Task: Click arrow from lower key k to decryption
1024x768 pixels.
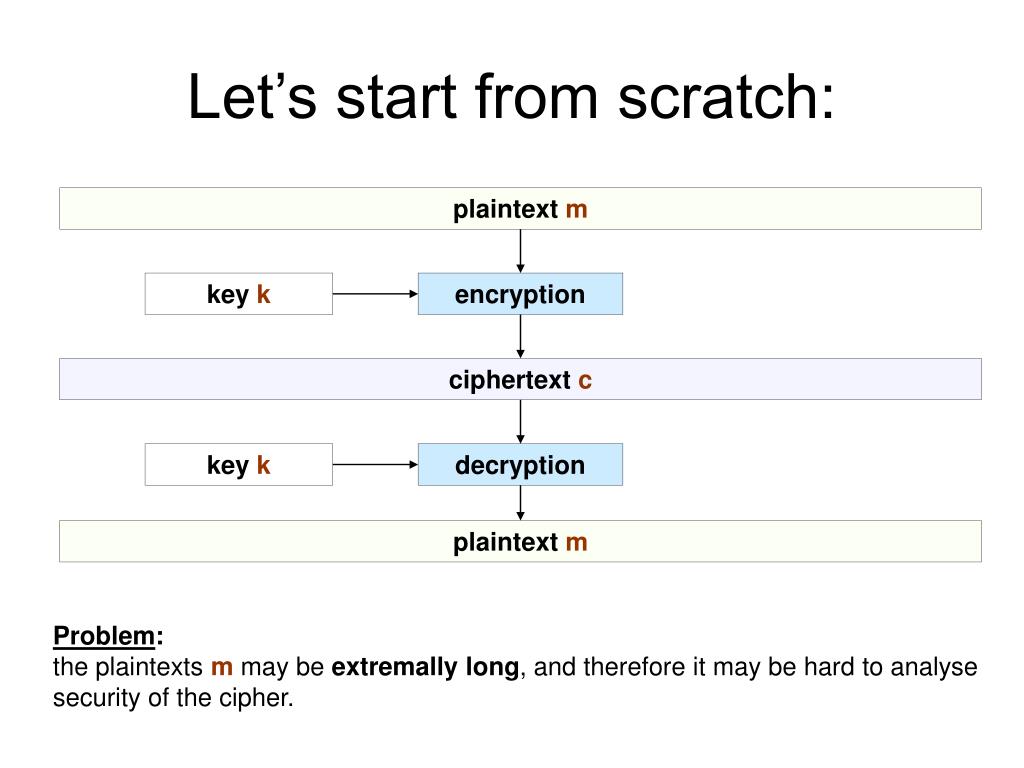Action: (376, 464)
